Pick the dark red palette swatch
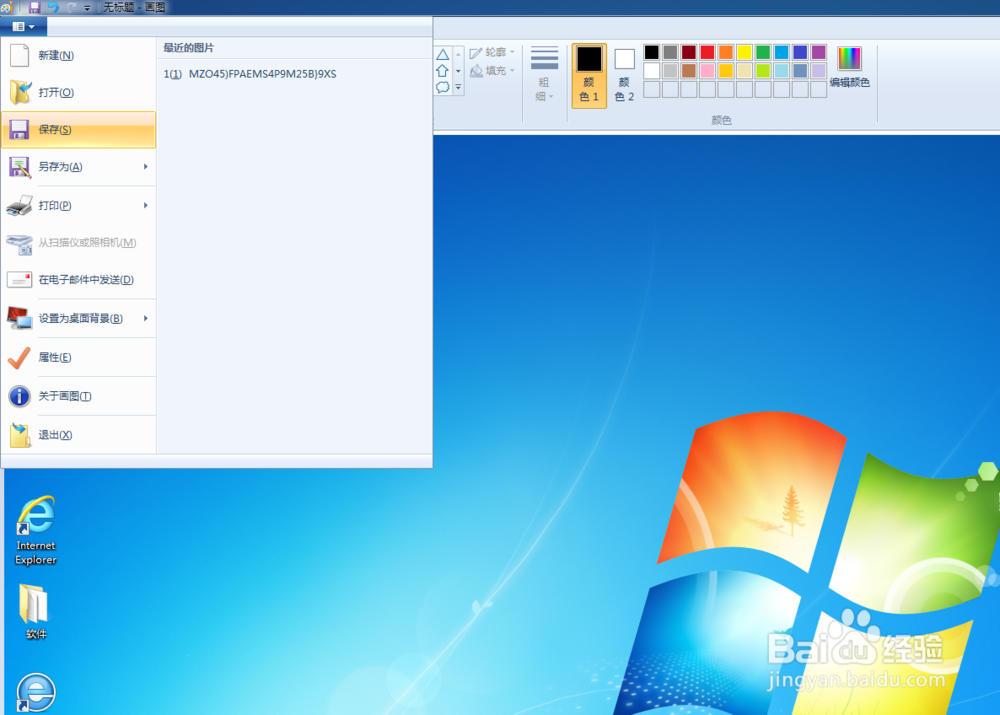The width and height of the screenshot is (1000, 715). click(x=689, y=52)
